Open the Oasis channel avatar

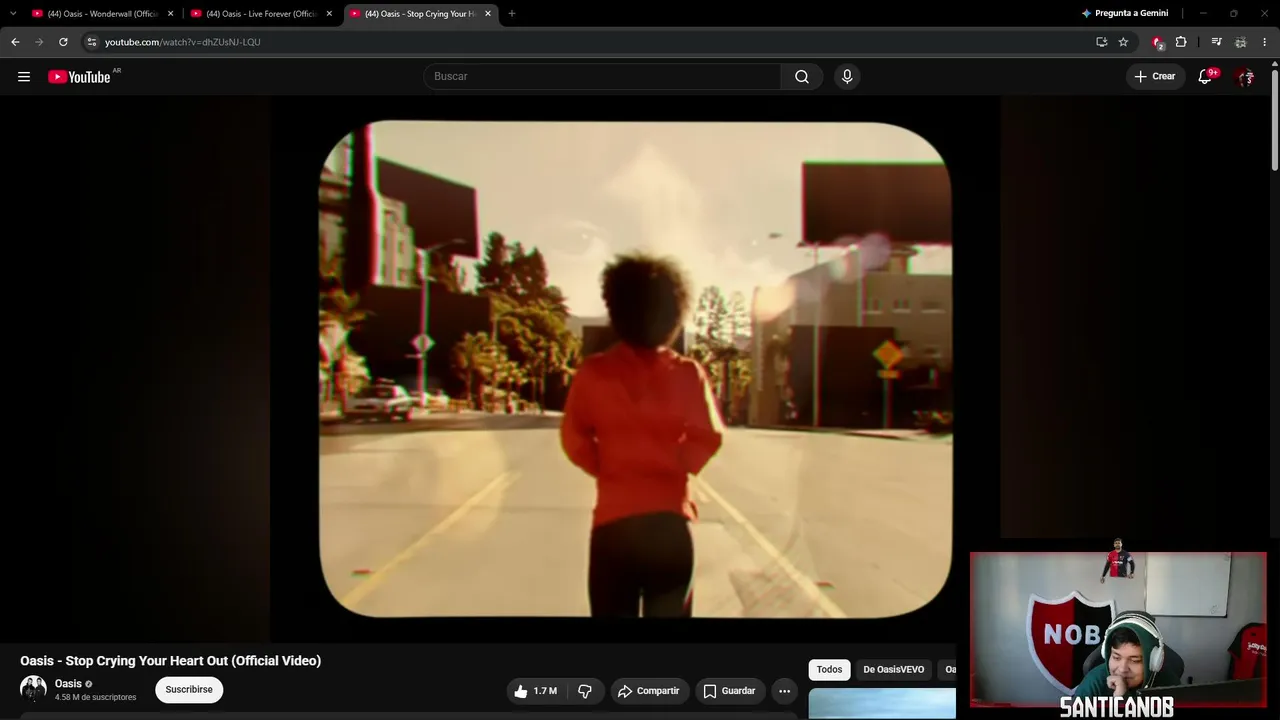point(33,689)
